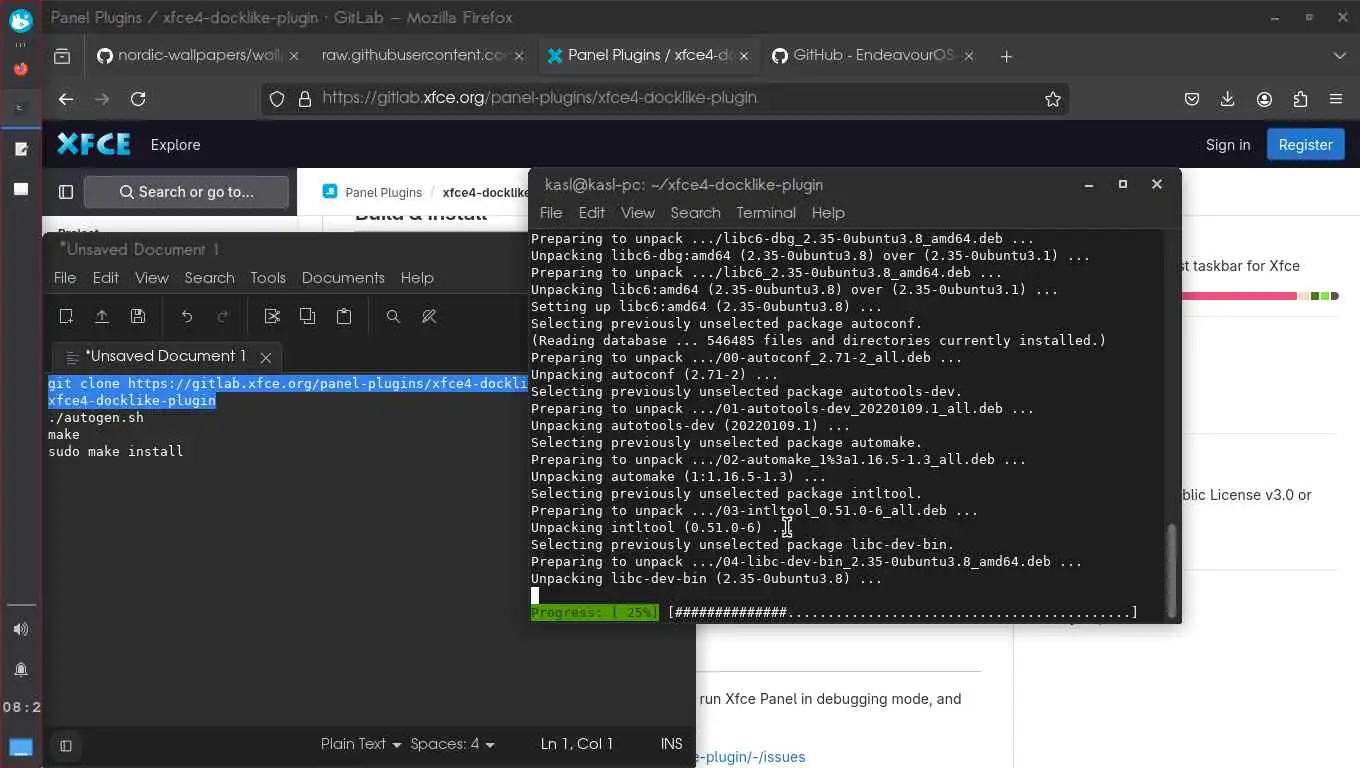1360x768 pixels.
Task: Open Firefox account icon
Action: tap(1264, 99)
